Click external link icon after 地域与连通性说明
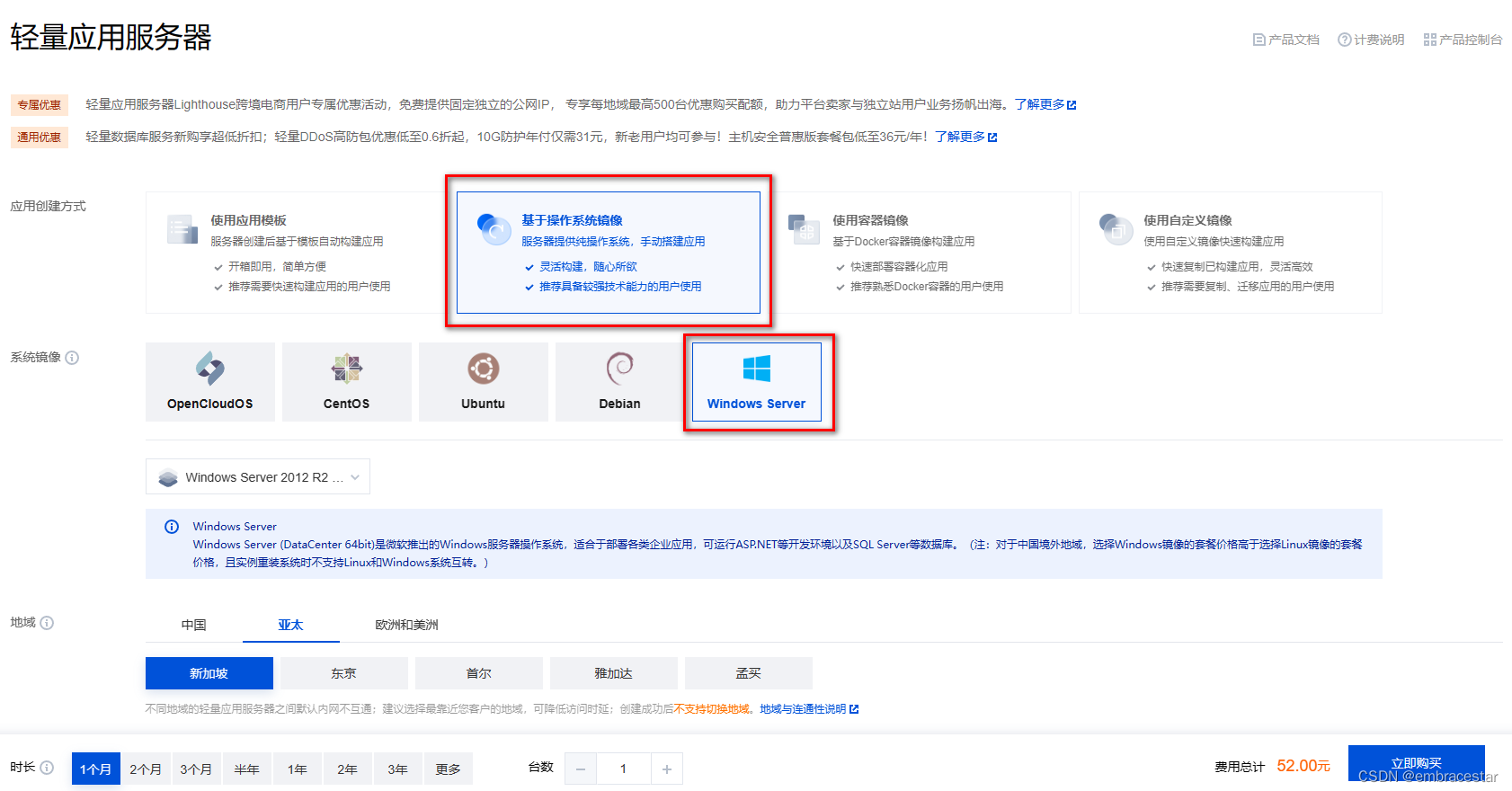This screenshot has height=791, width=1512. (x=854, y=709)
